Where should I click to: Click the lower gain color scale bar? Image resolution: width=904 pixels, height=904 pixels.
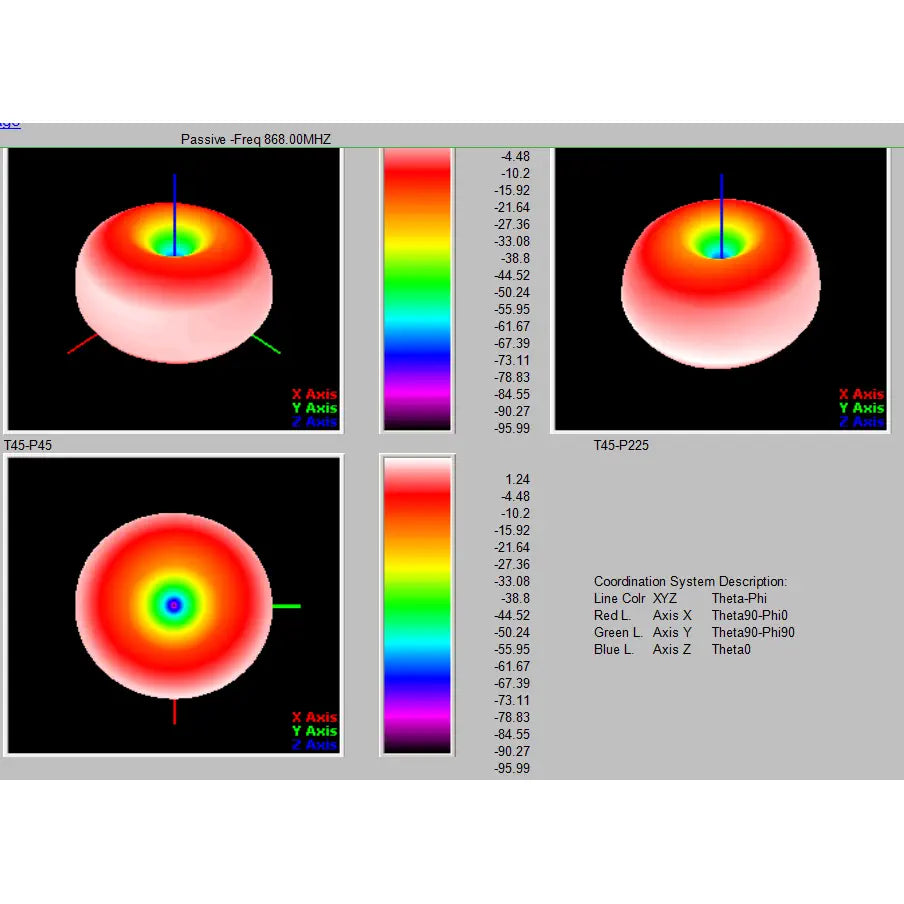417,606
